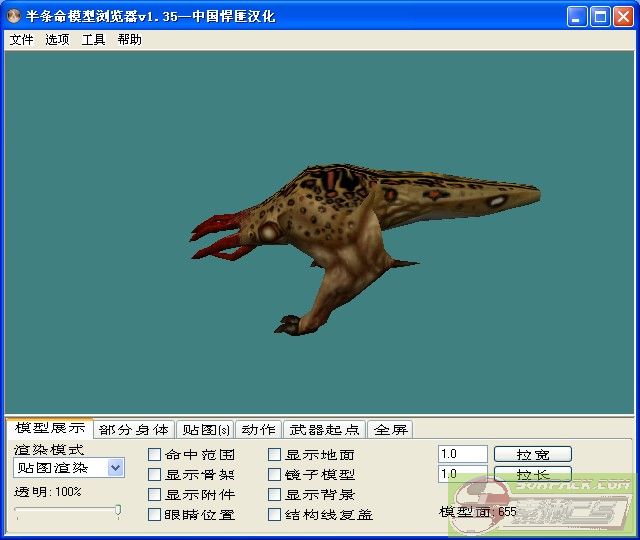Select the 武器起点 tab
This screenshot has width=640, height=540.
click(x=324, y=430)
